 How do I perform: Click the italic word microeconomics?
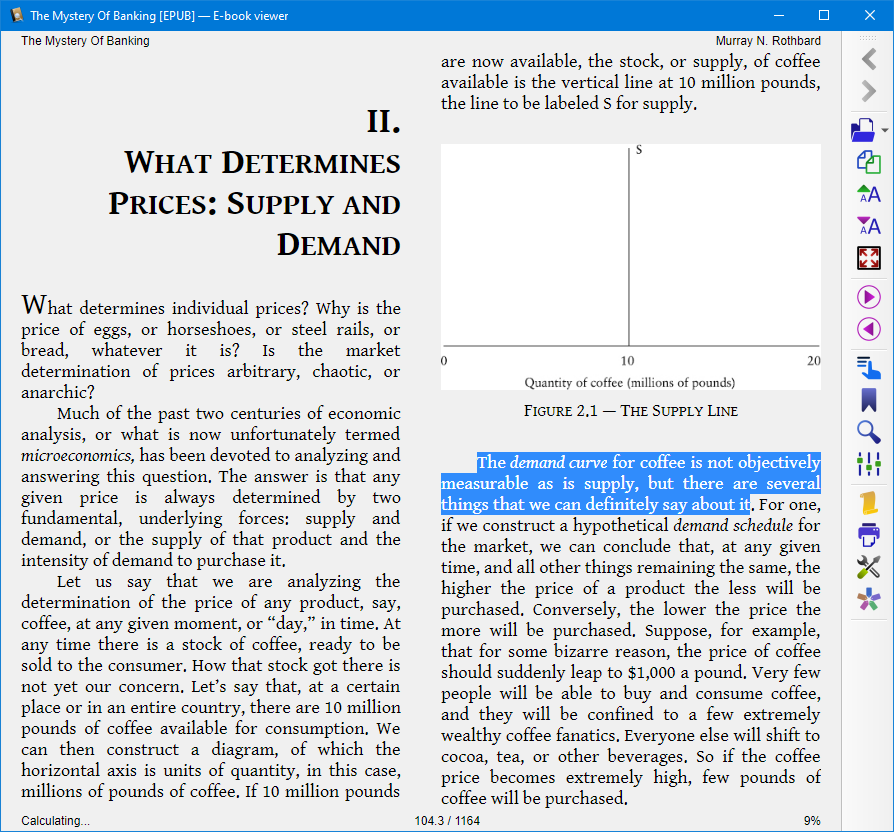click(78, 456)
